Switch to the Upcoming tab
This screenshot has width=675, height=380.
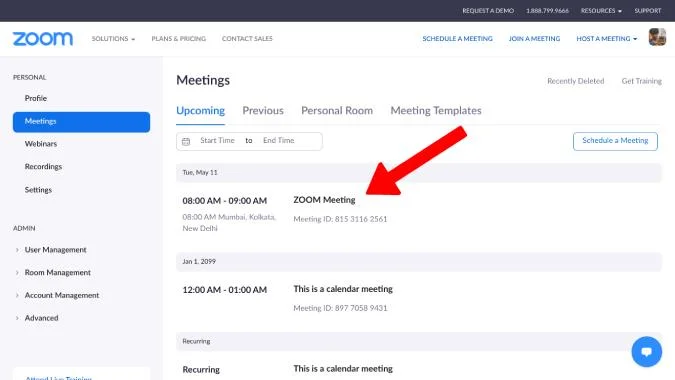(x=200, y=111)
